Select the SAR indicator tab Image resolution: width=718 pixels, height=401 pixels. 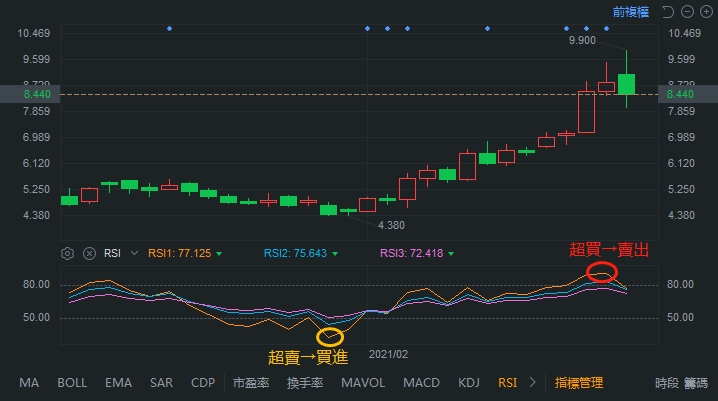click(161, 383)
